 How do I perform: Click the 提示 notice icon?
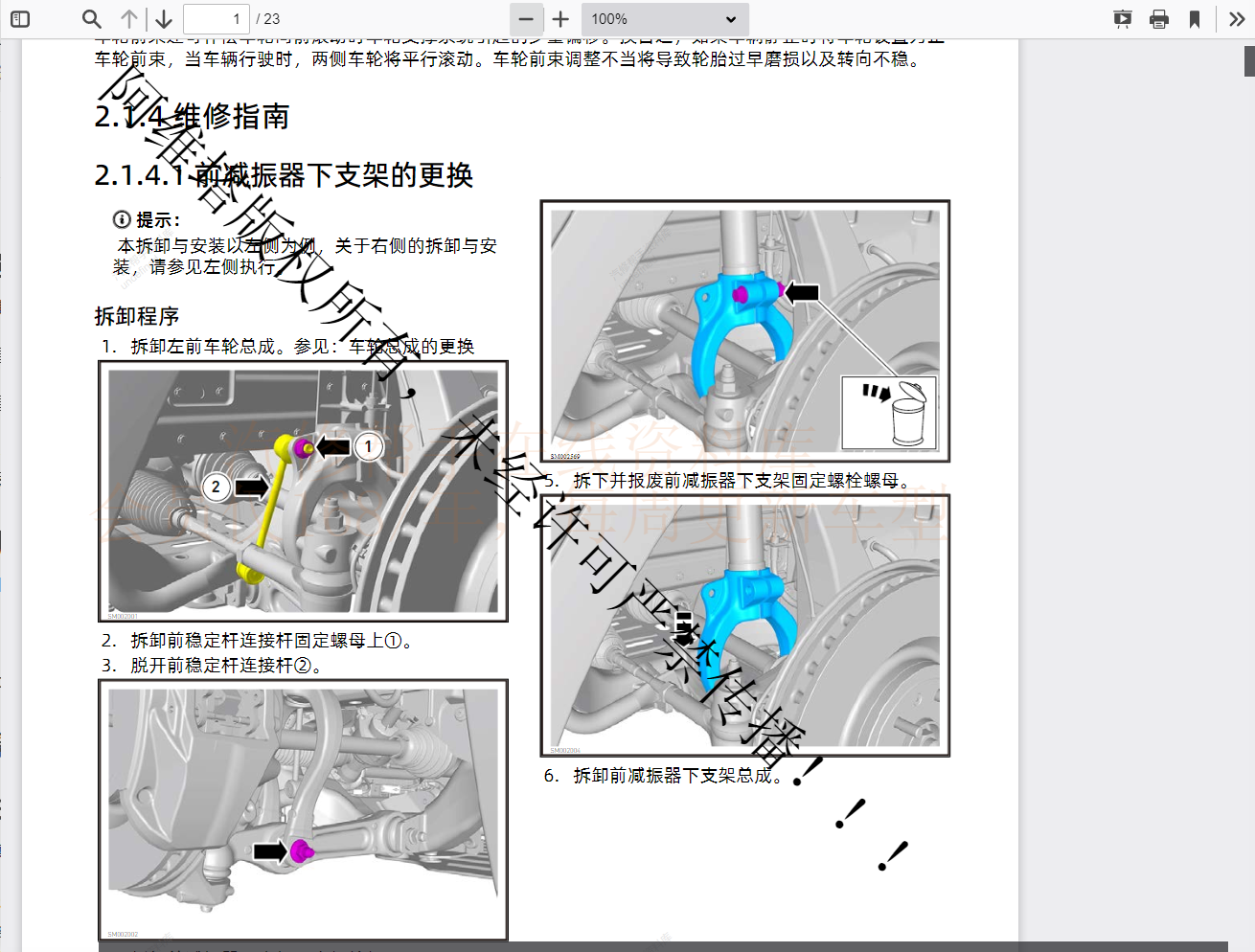pos(121,218)
